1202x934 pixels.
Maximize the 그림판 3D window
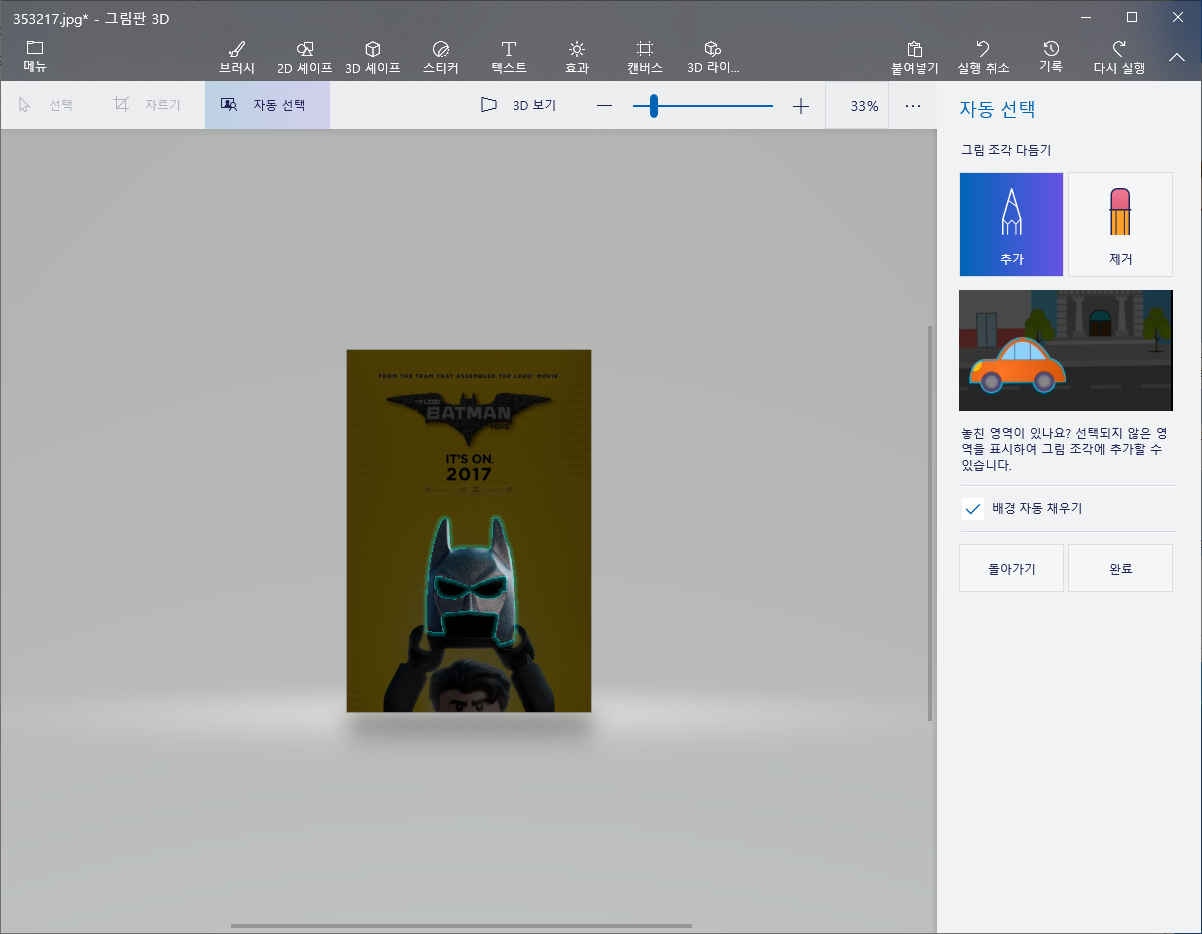coord(1132,17)
